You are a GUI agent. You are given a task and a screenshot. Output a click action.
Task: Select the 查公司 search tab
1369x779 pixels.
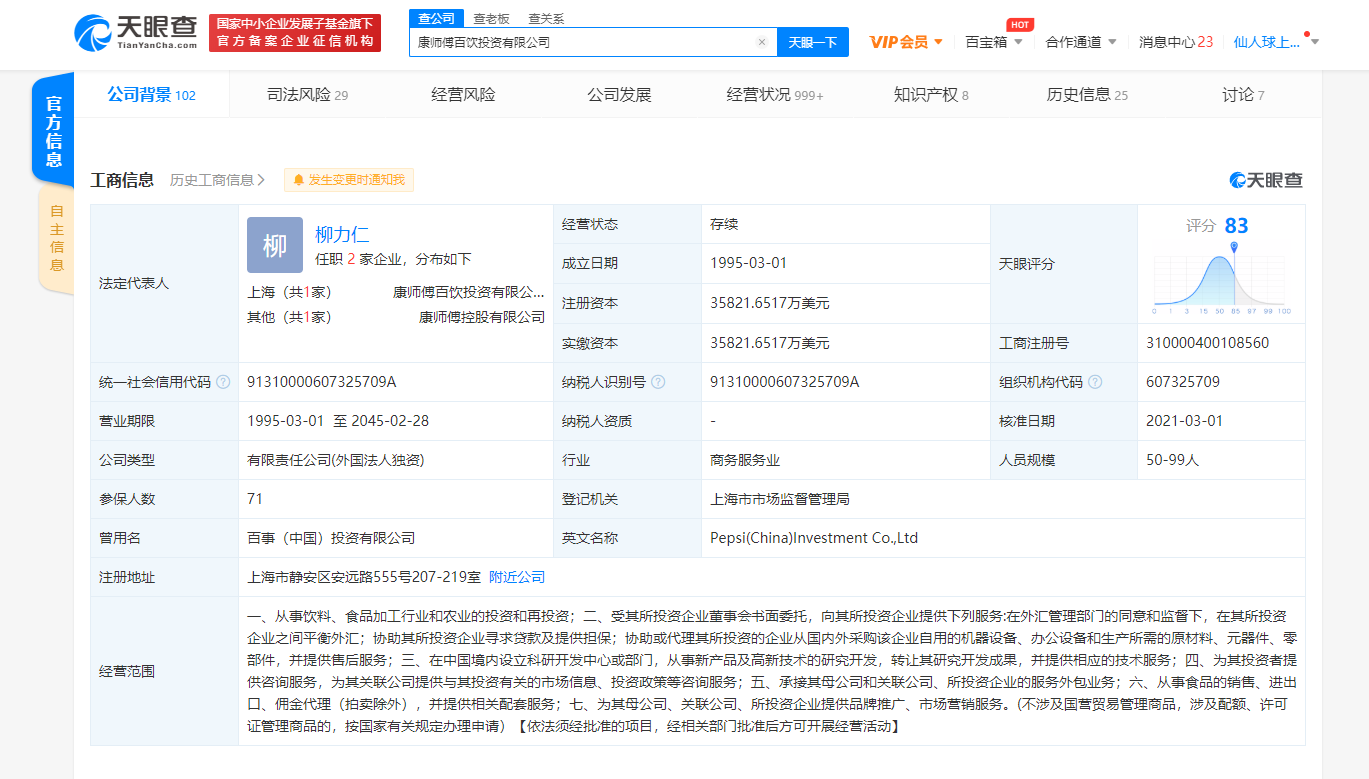pos(436,18)
